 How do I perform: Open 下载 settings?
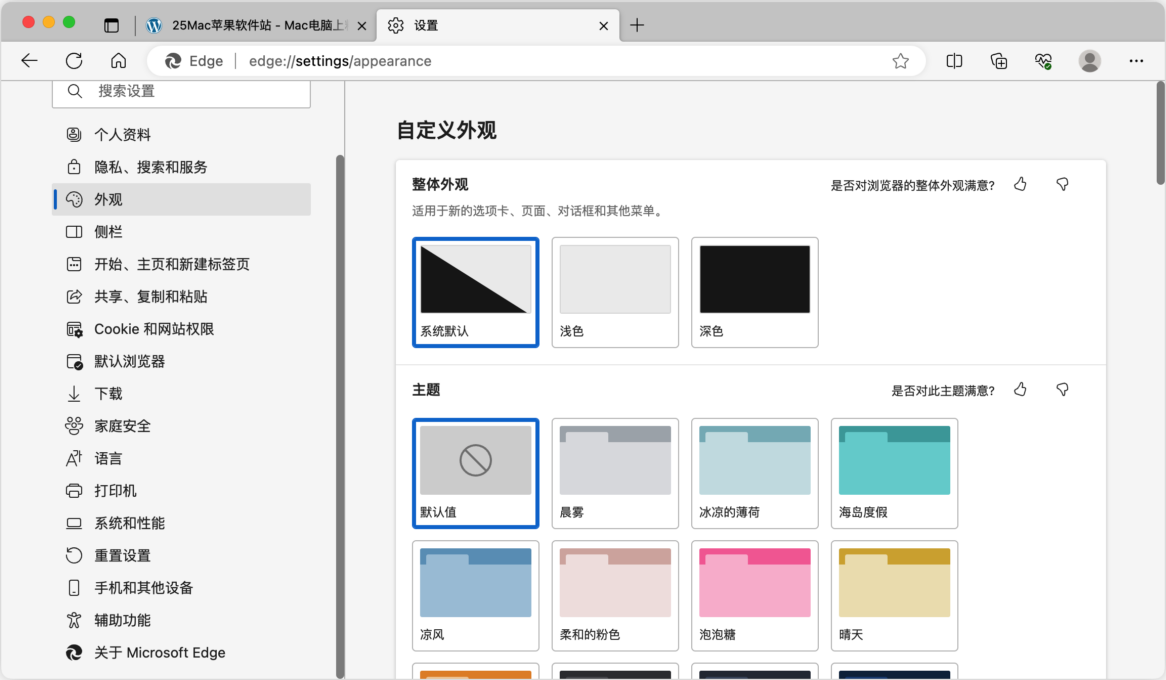tap(181, 394)
